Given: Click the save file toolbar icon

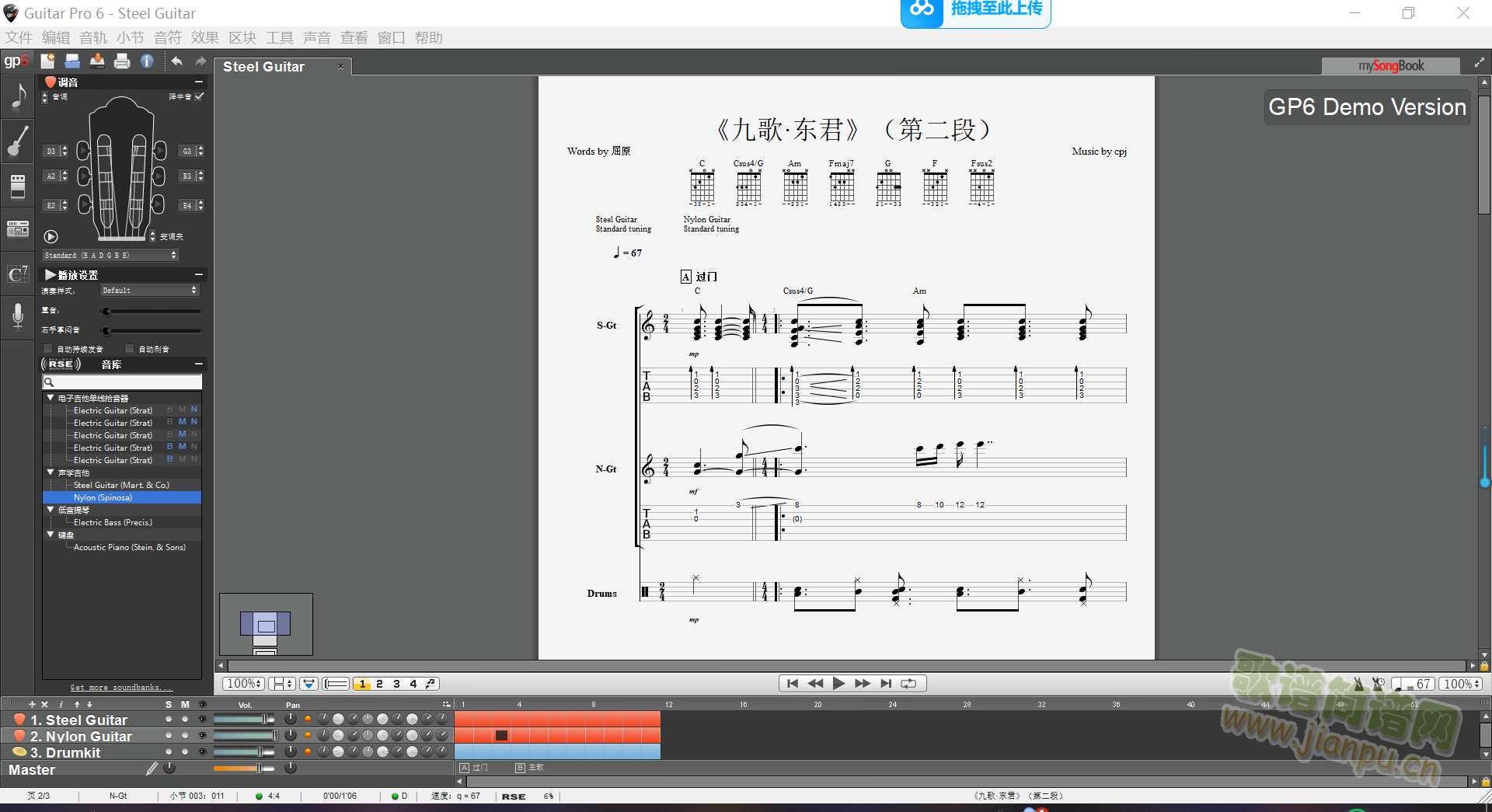Looking at the screenshot, I should [x=72, y=61].
